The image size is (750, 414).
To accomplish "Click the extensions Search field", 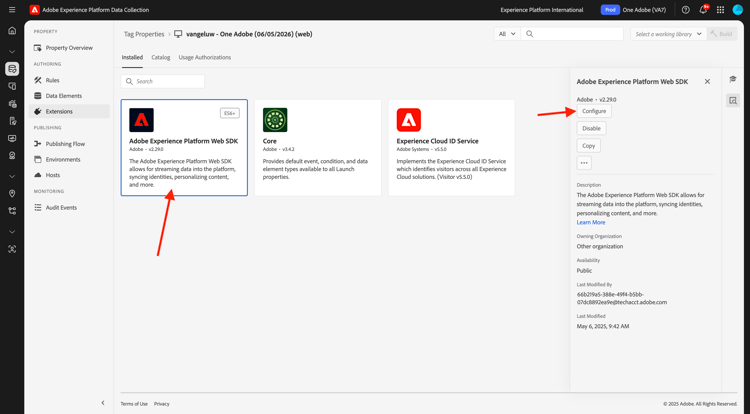I will point(163,81).
